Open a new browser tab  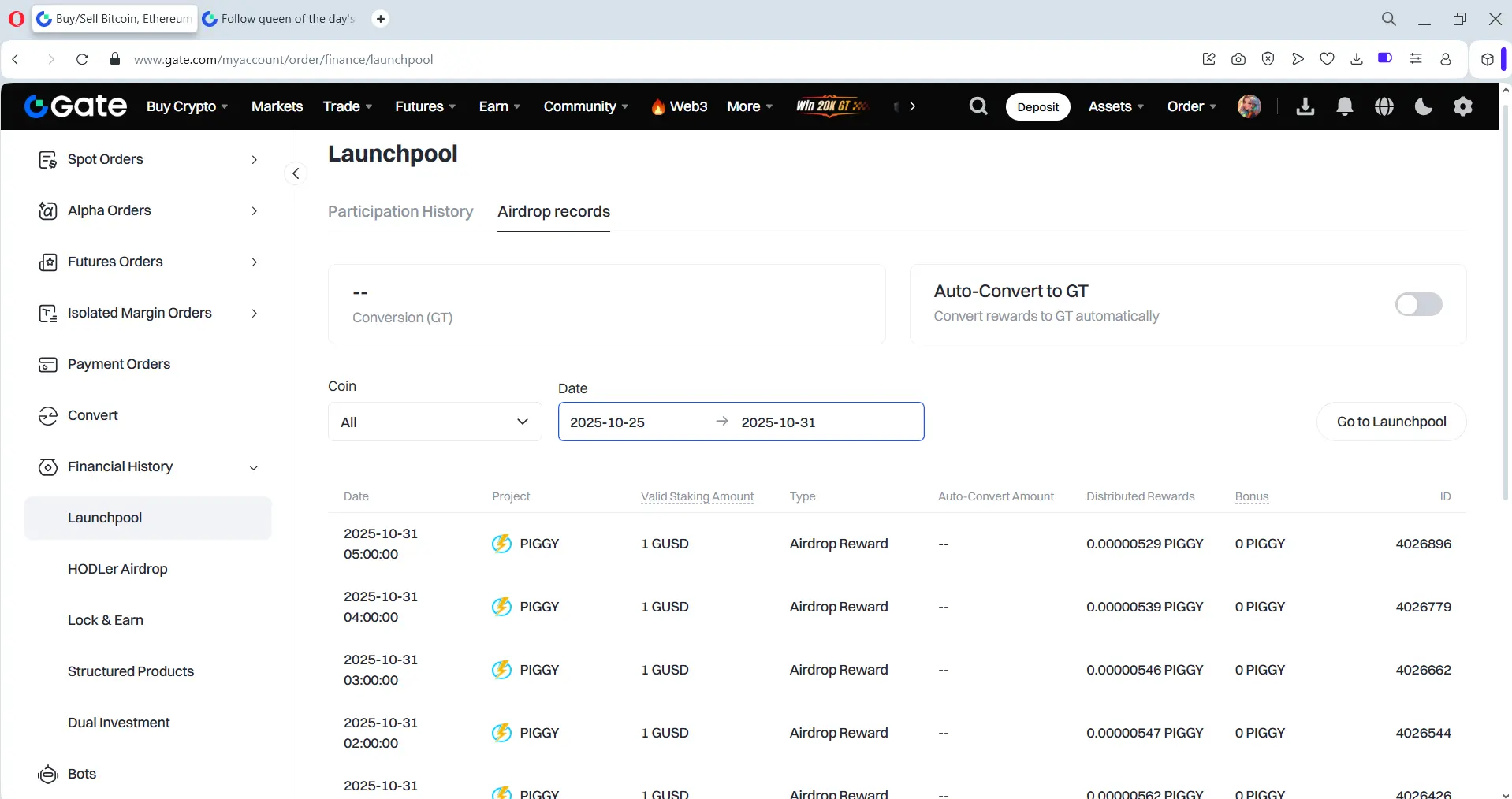pos(381,18)
